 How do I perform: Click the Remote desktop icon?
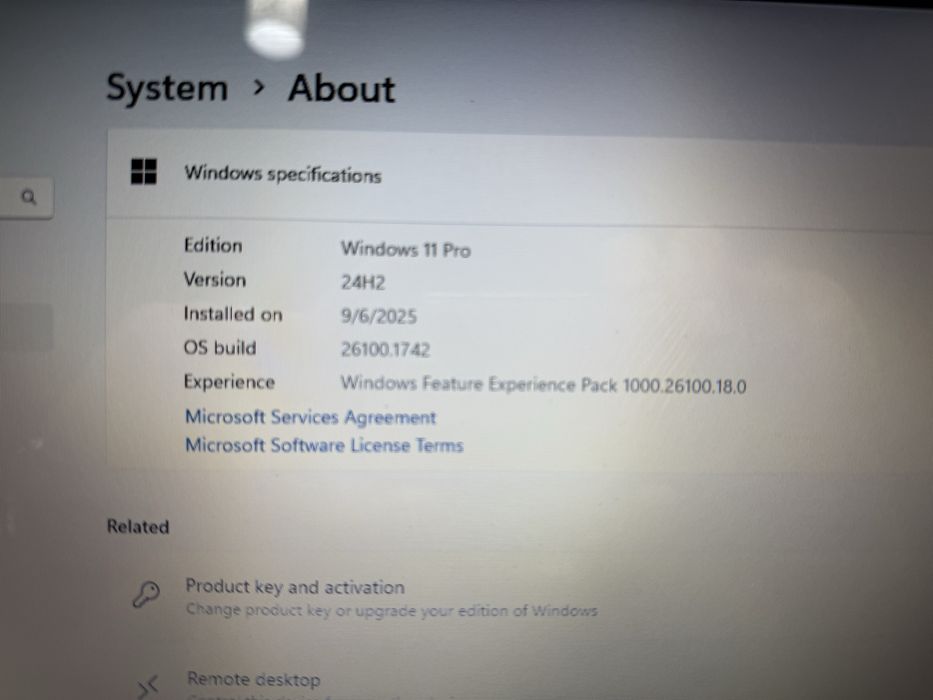click(x=148, y=686)
